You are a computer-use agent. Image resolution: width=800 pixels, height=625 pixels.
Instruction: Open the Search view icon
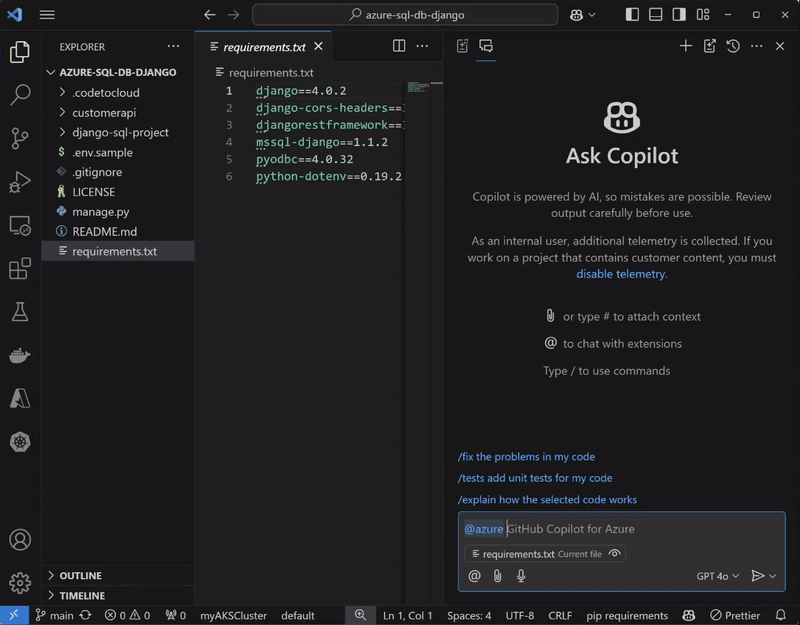coord(20,94)
